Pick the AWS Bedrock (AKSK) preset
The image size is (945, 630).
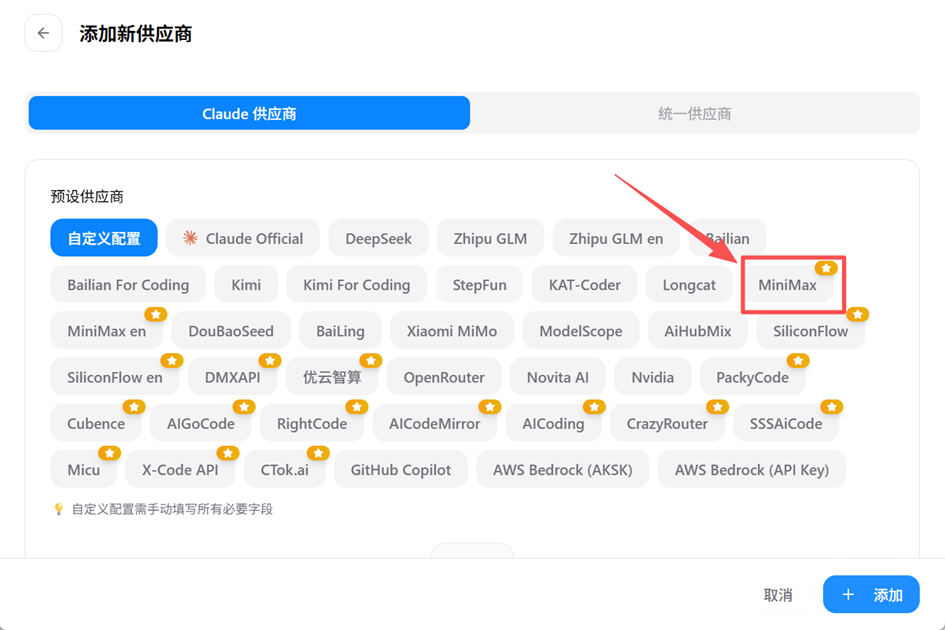tap(562, 470)
